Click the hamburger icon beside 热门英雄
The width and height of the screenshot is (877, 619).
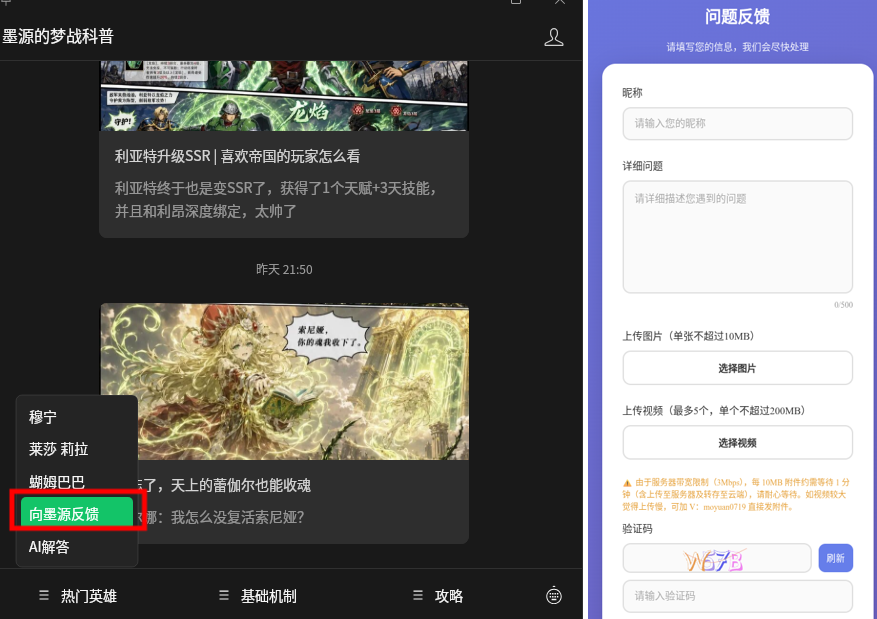[x=44, y=596]
